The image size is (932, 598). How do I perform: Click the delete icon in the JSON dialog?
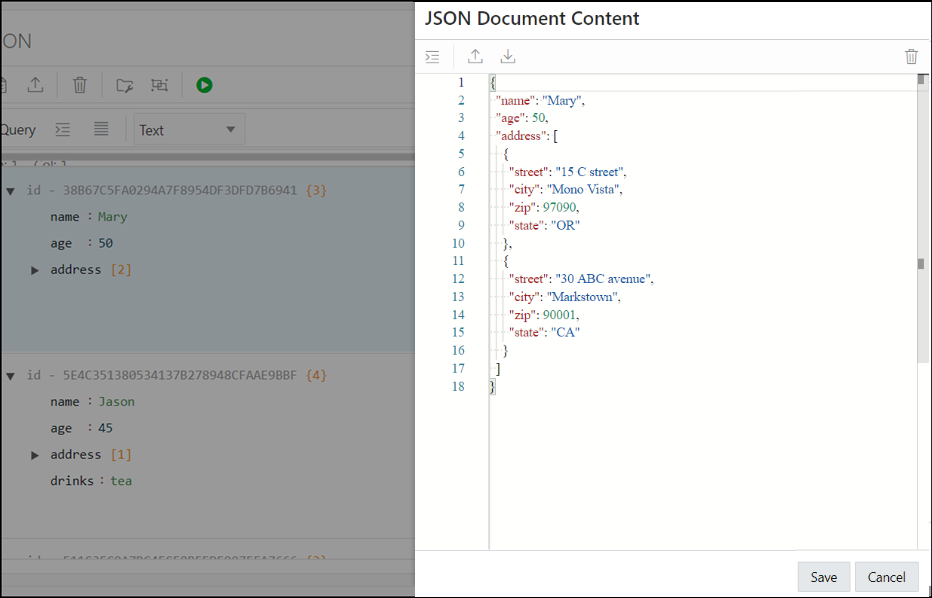pos(911,56)
